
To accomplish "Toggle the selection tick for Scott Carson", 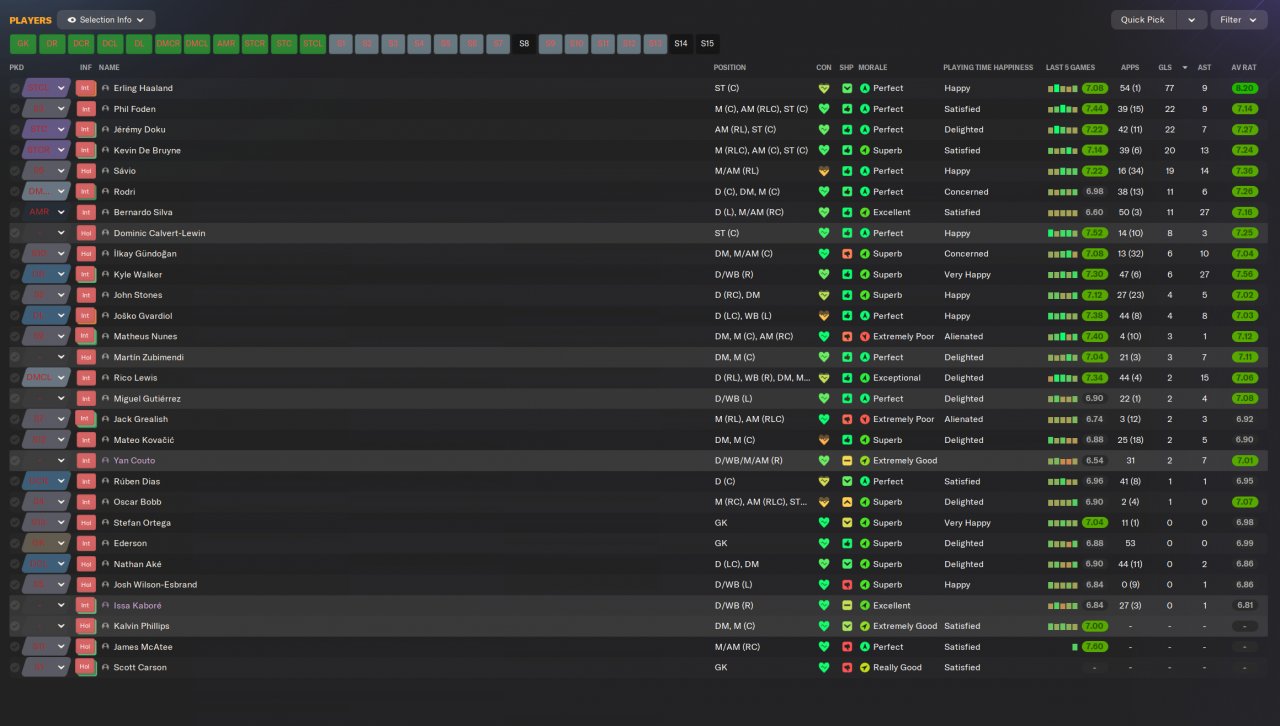I will (x=15, y=667).
